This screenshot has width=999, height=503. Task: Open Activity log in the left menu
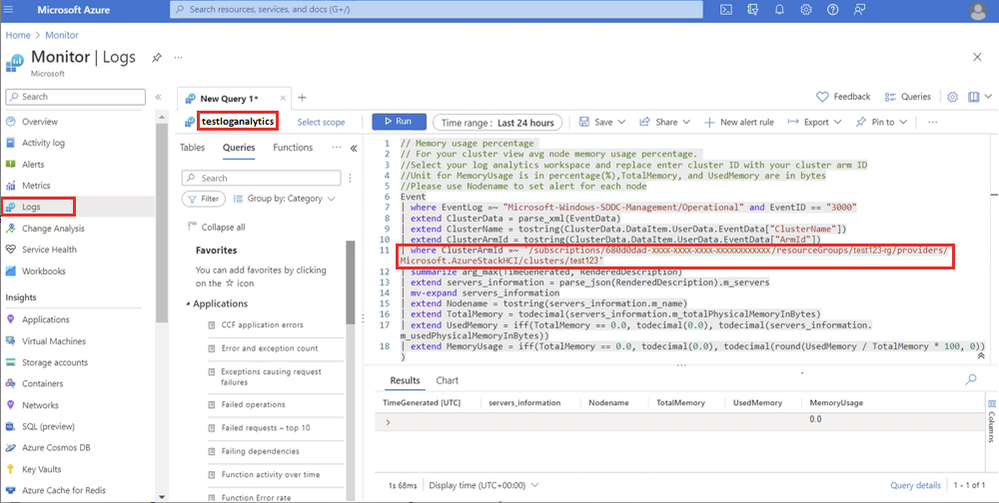tap(43, 143)
